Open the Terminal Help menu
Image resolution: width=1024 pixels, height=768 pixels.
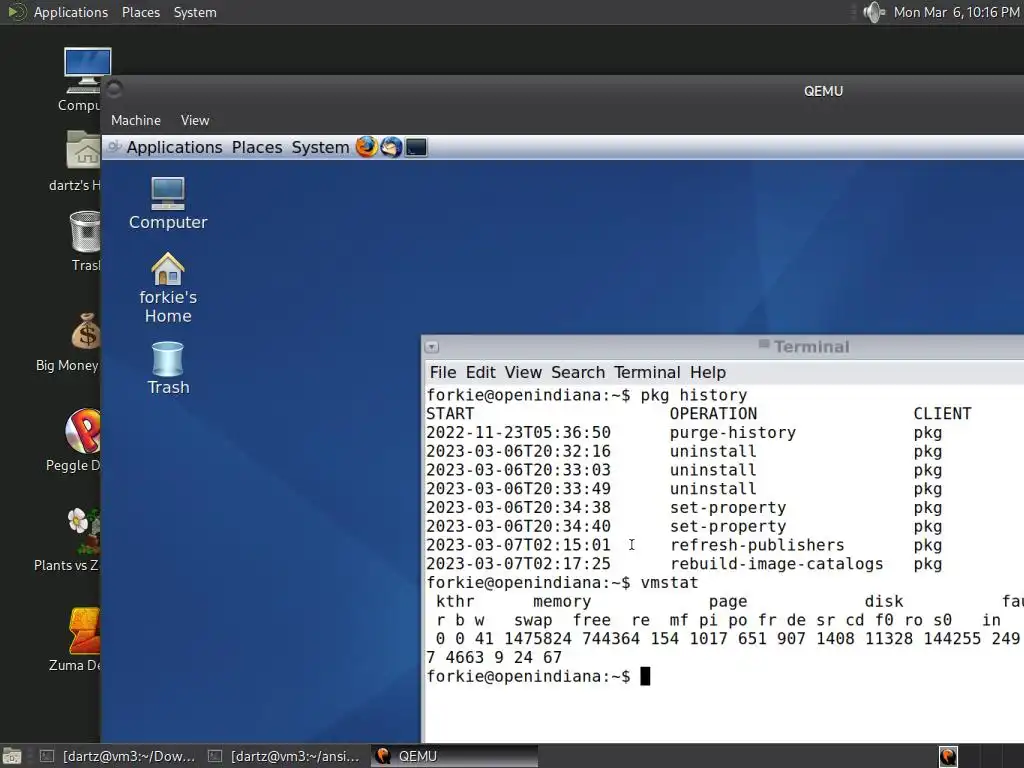click(x=708, y=372)
